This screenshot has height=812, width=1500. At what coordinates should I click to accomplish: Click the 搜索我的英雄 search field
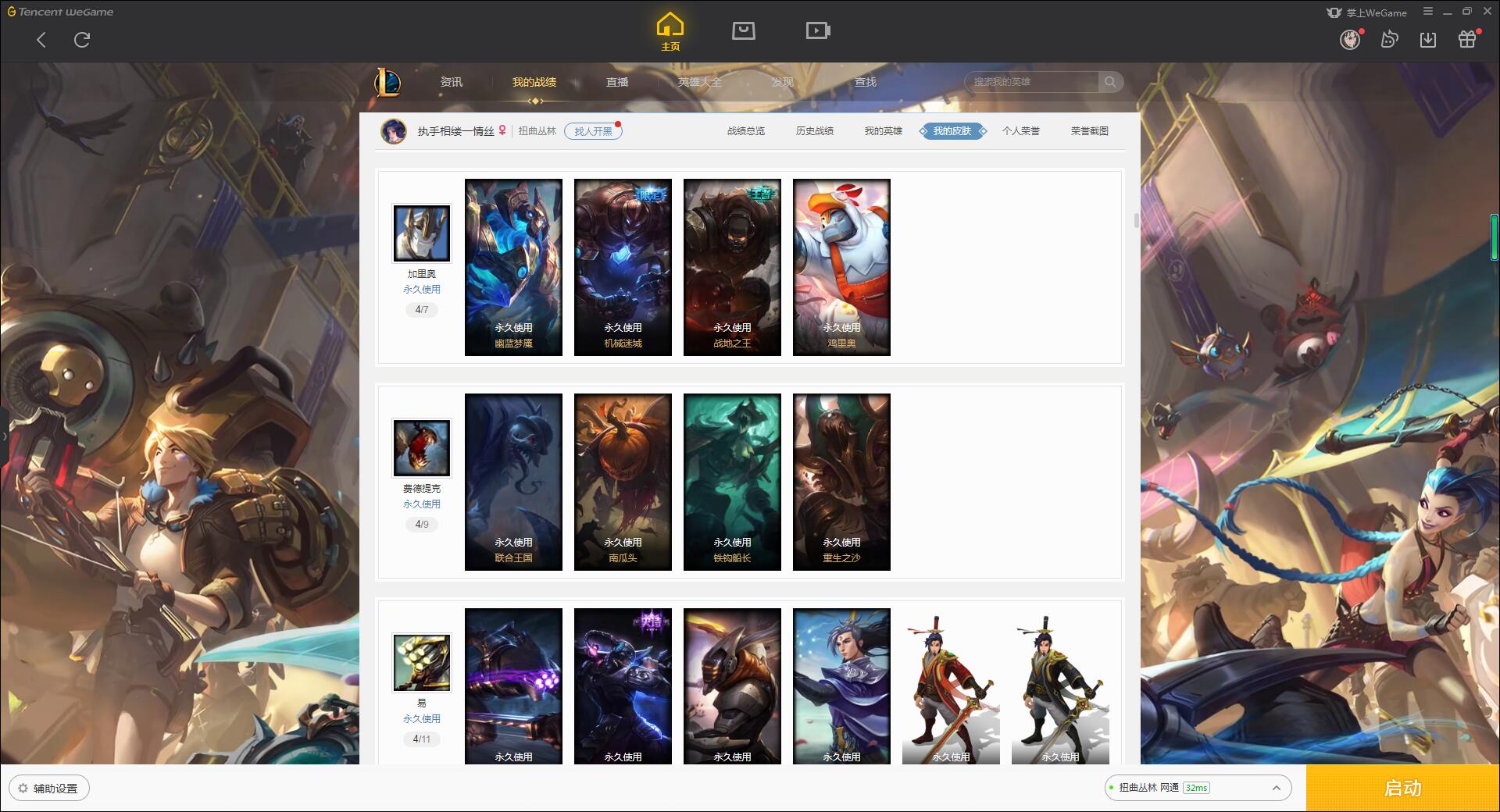point(1033,82)
